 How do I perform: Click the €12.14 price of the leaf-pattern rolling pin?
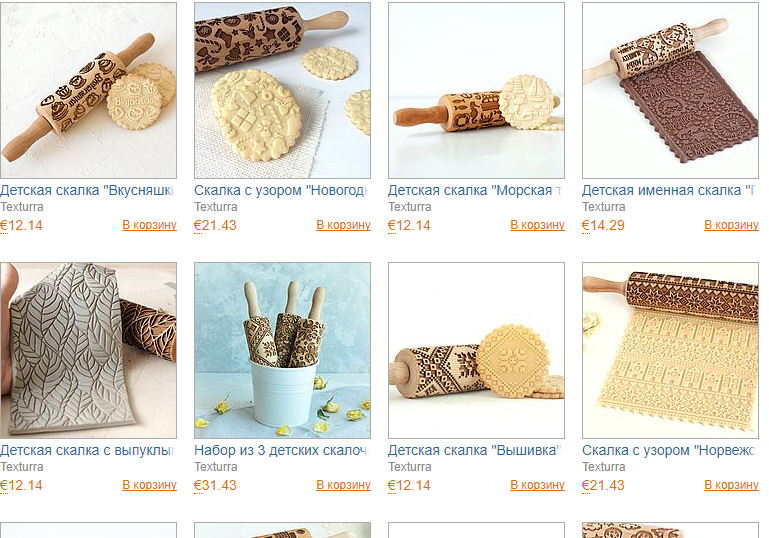pos(21,486)
